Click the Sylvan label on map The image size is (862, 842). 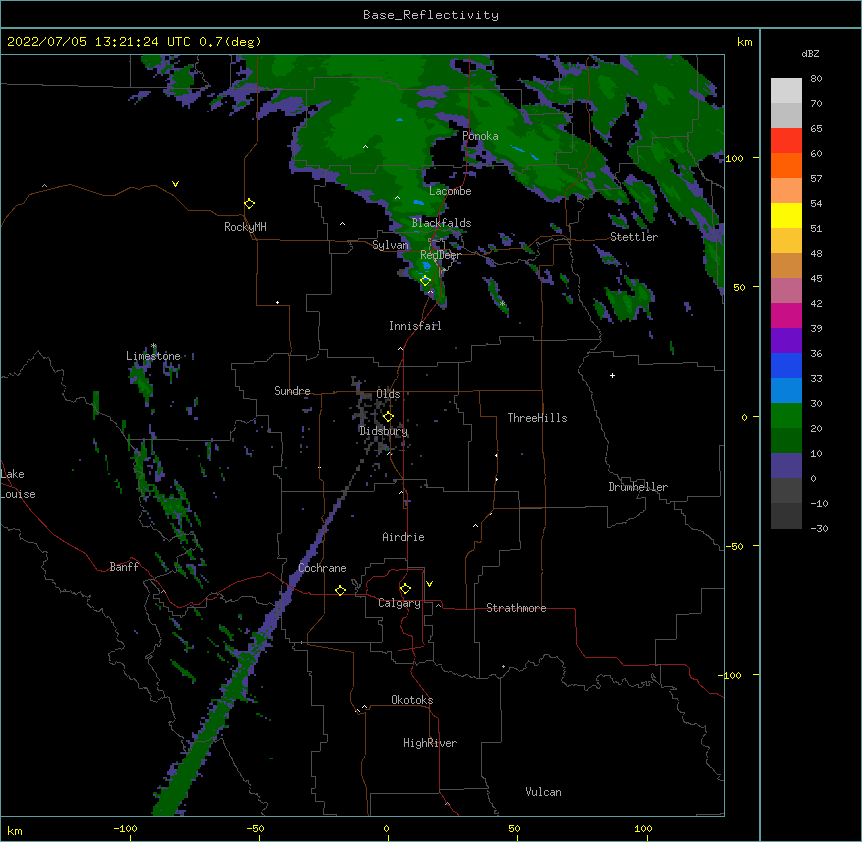pyautogui.click(x=390, y=245)
